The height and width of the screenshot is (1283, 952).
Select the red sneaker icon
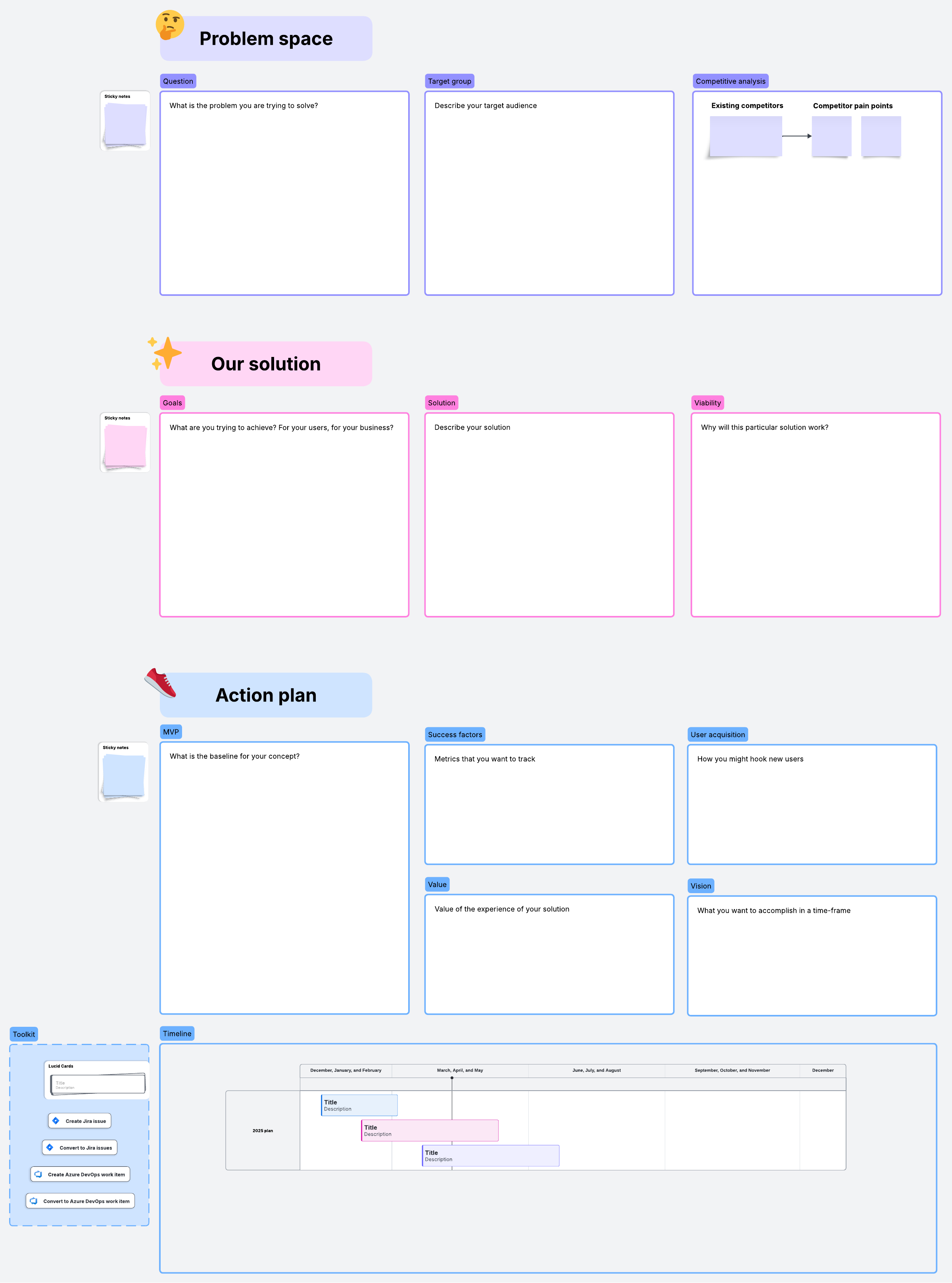click(160, 683)
